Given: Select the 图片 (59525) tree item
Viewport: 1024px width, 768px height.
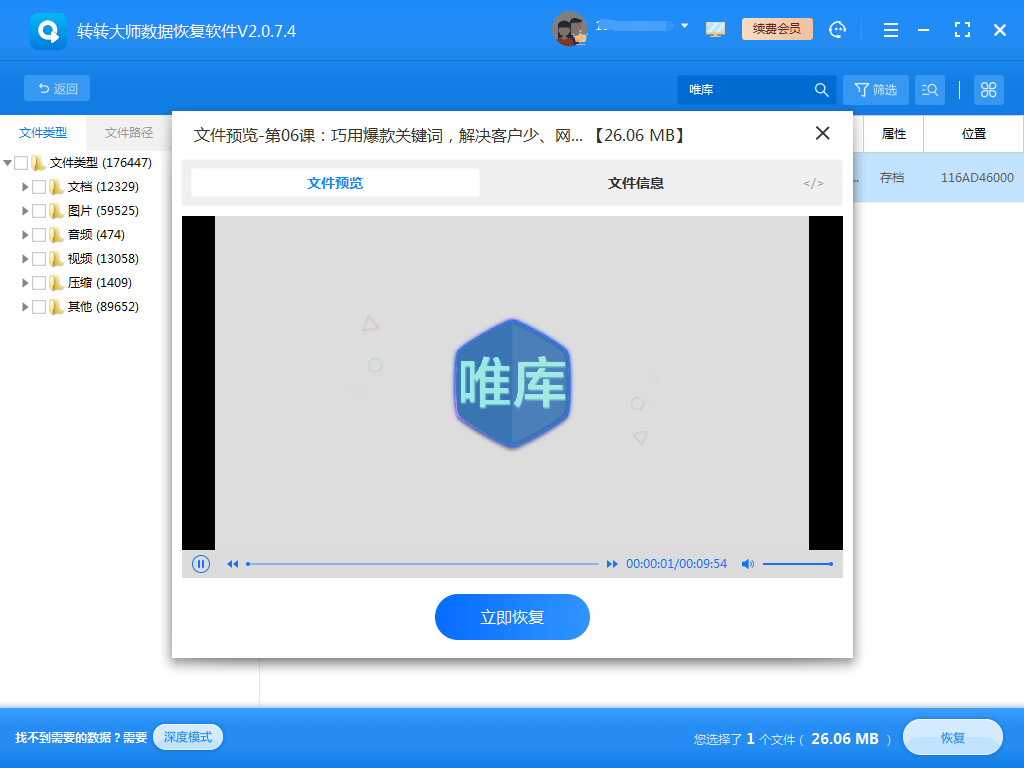Looking at the screenshot, I should (103, 211).
